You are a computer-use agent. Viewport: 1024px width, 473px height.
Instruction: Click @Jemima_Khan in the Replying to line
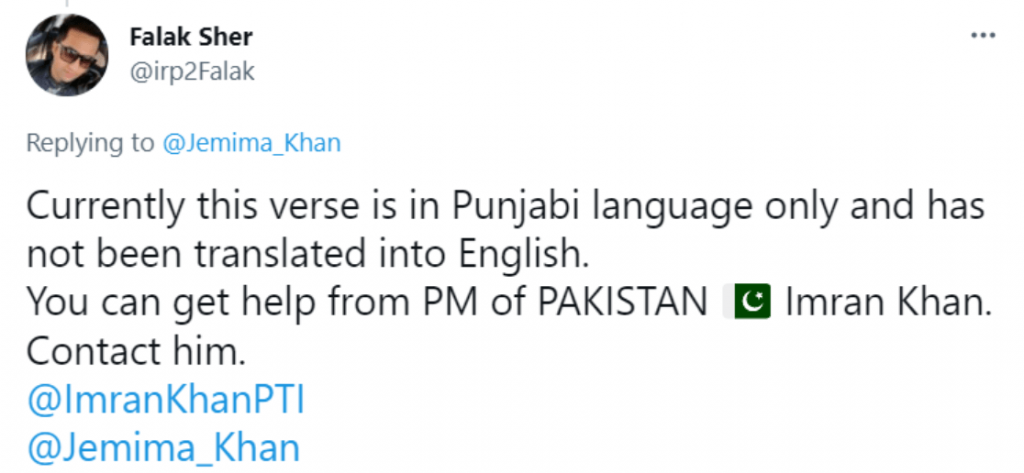point(251,143)
